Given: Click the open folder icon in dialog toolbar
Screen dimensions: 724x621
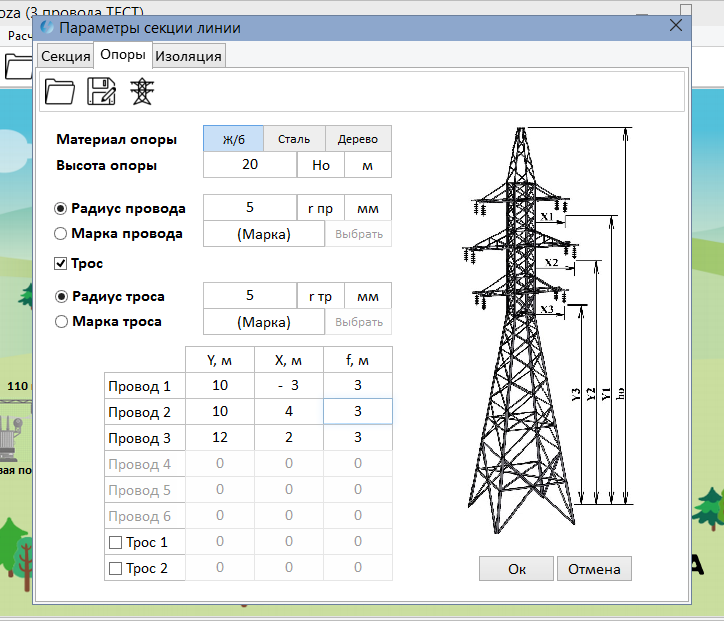Looking at the screenshot, I should pos(61,92).
